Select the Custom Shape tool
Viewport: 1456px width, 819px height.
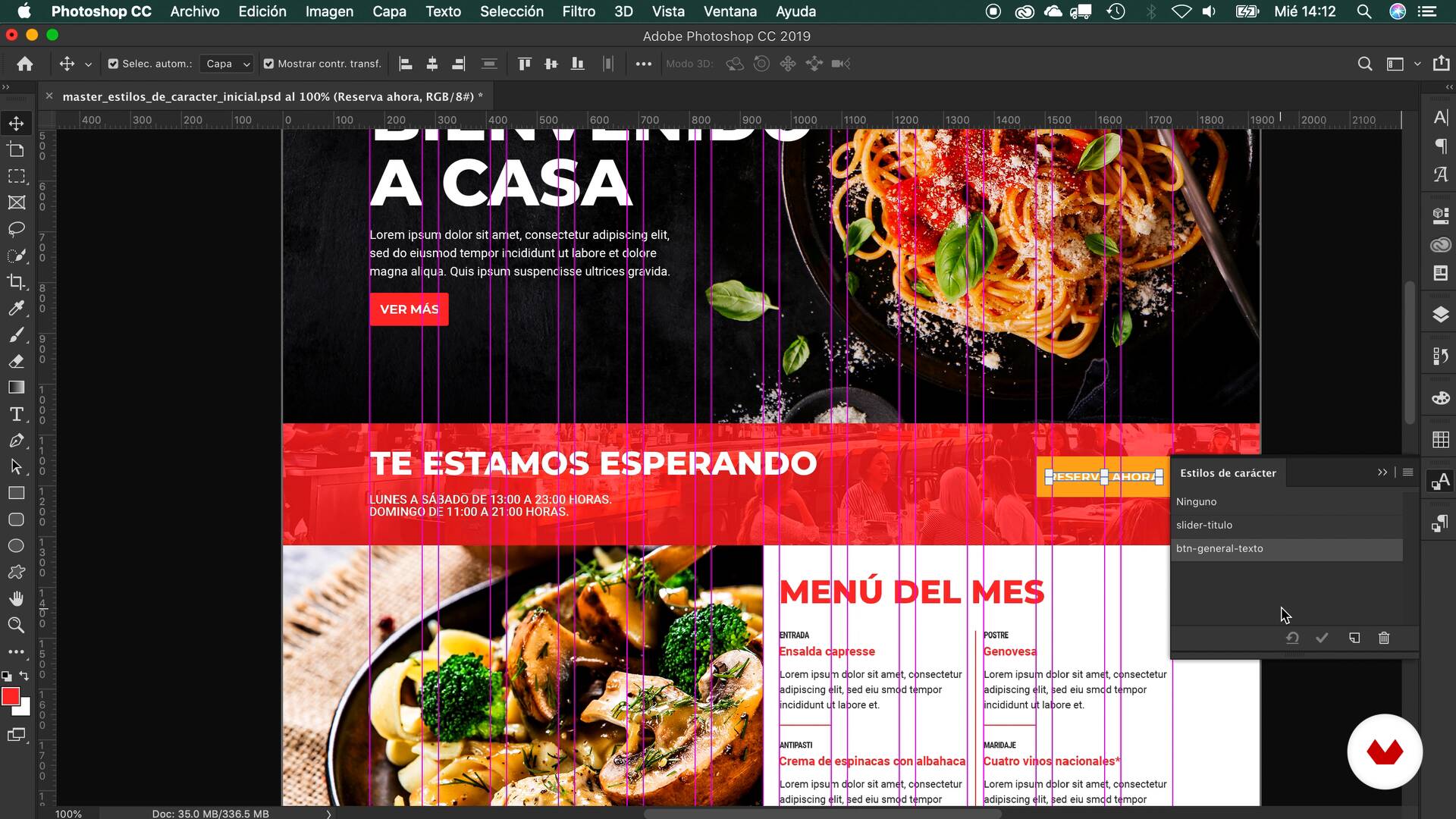point(16,573)
